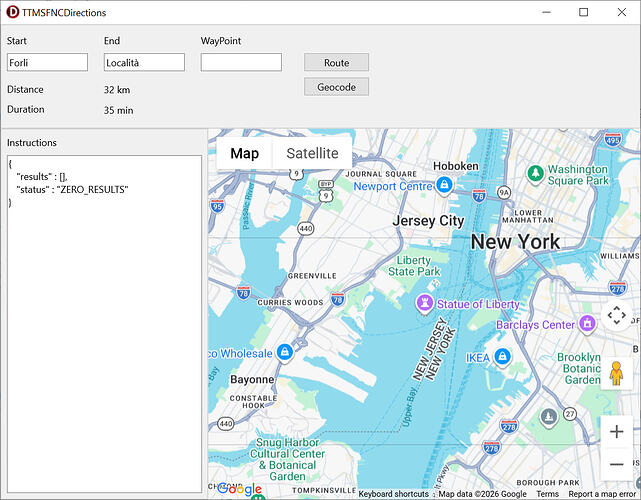Click the Interstate 95 shield marker

tap(217, 206)
